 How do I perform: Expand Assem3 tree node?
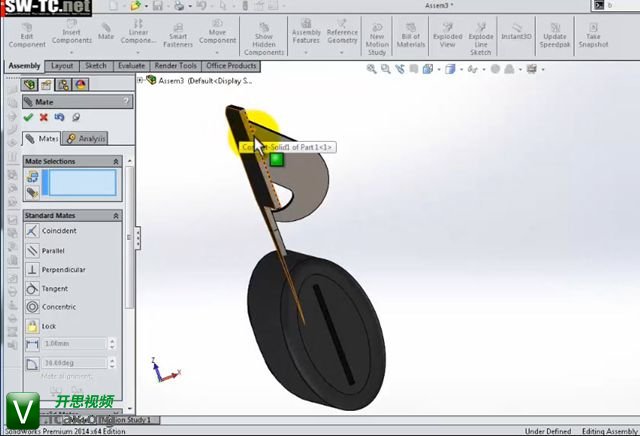point(140,80)
